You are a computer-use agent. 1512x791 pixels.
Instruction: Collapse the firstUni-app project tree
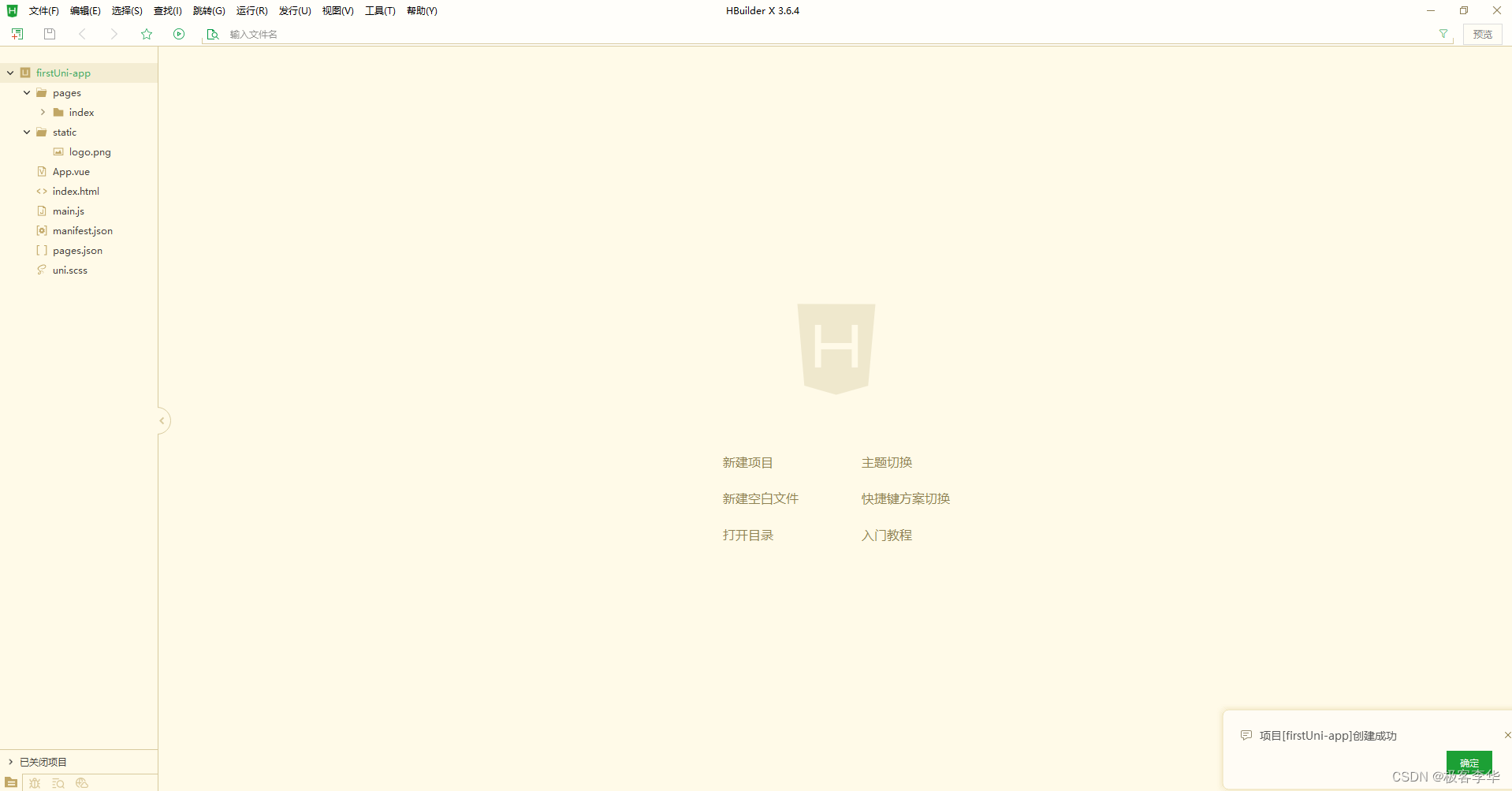click(x=10, y=73)
